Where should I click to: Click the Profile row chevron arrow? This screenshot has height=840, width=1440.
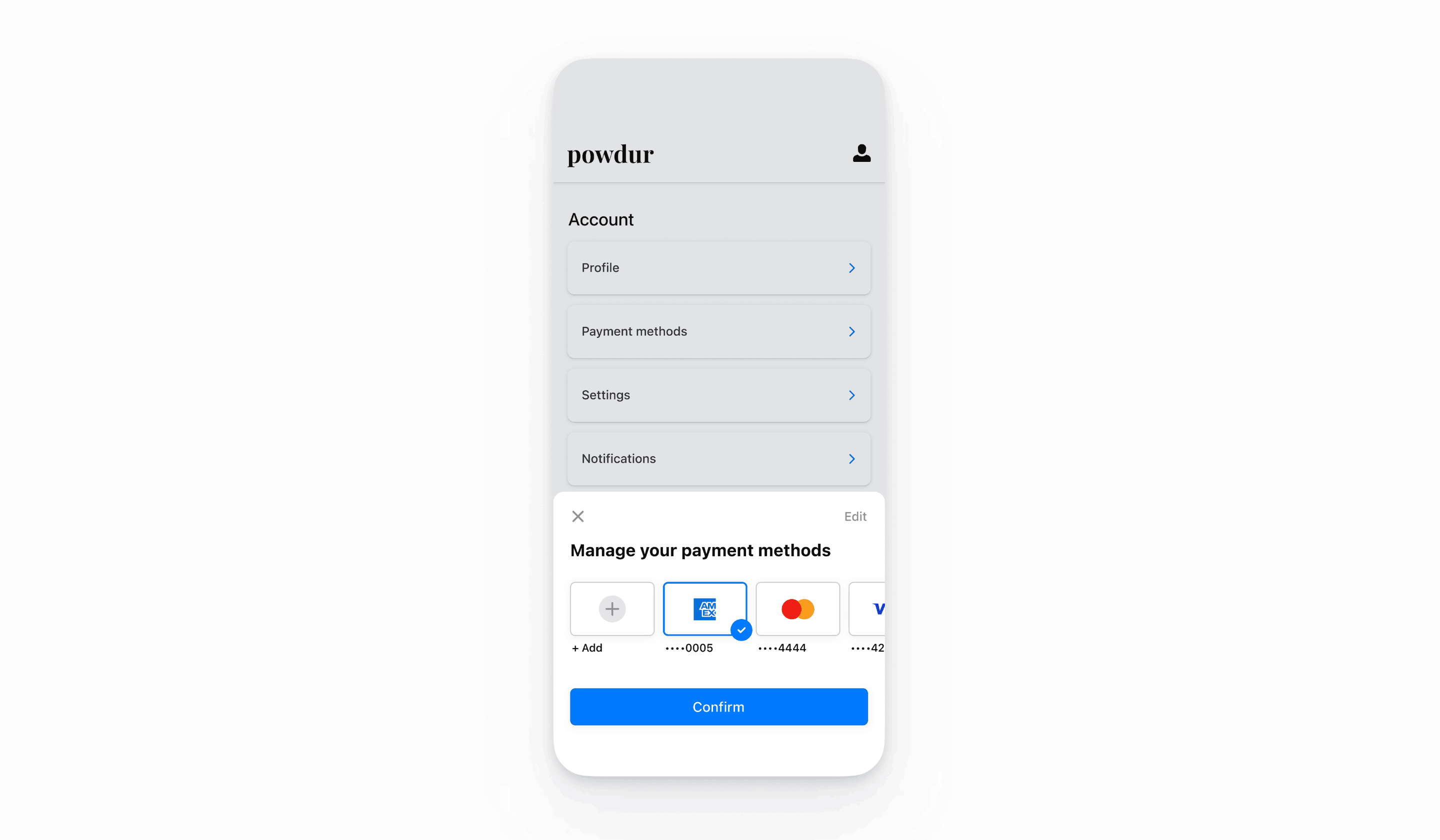click(852, 267)
